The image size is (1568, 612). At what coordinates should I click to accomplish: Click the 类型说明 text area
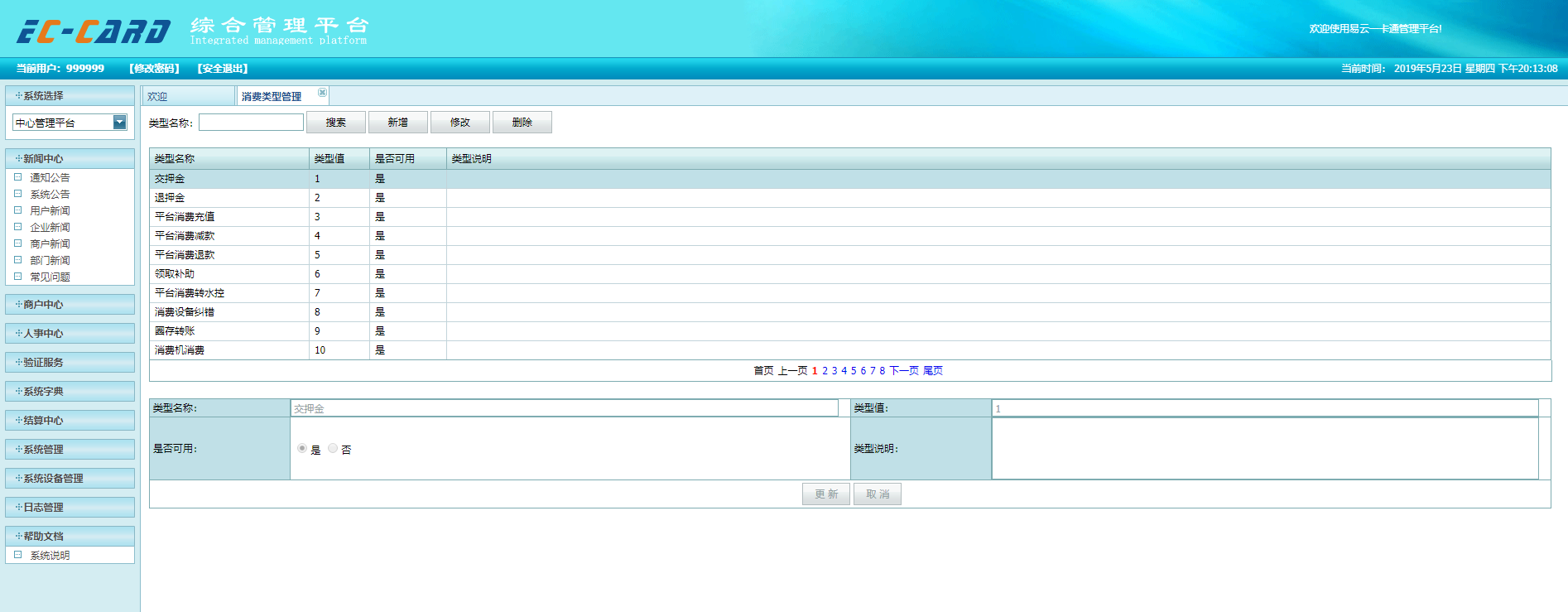[1265, 449]
